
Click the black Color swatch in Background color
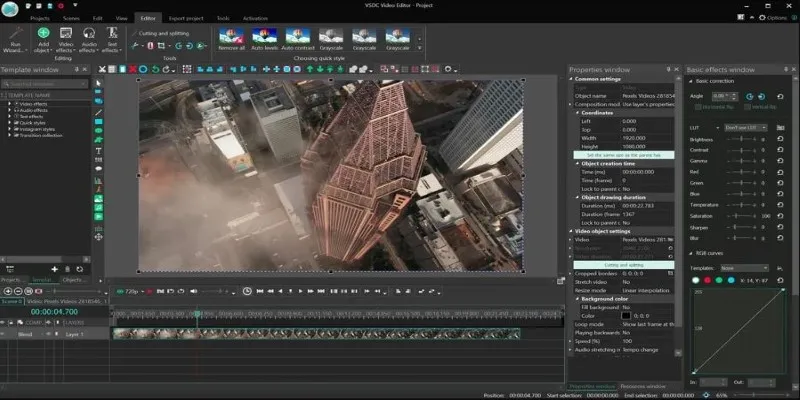pyautogui.click(x=626, y=316)
